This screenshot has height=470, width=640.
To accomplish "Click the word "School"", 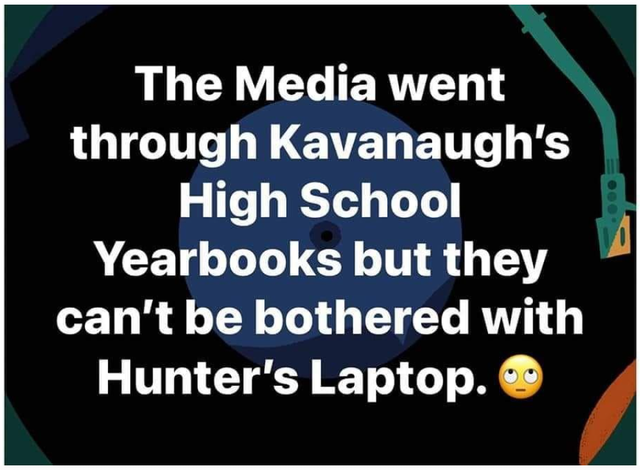I will tap(381, 202).
